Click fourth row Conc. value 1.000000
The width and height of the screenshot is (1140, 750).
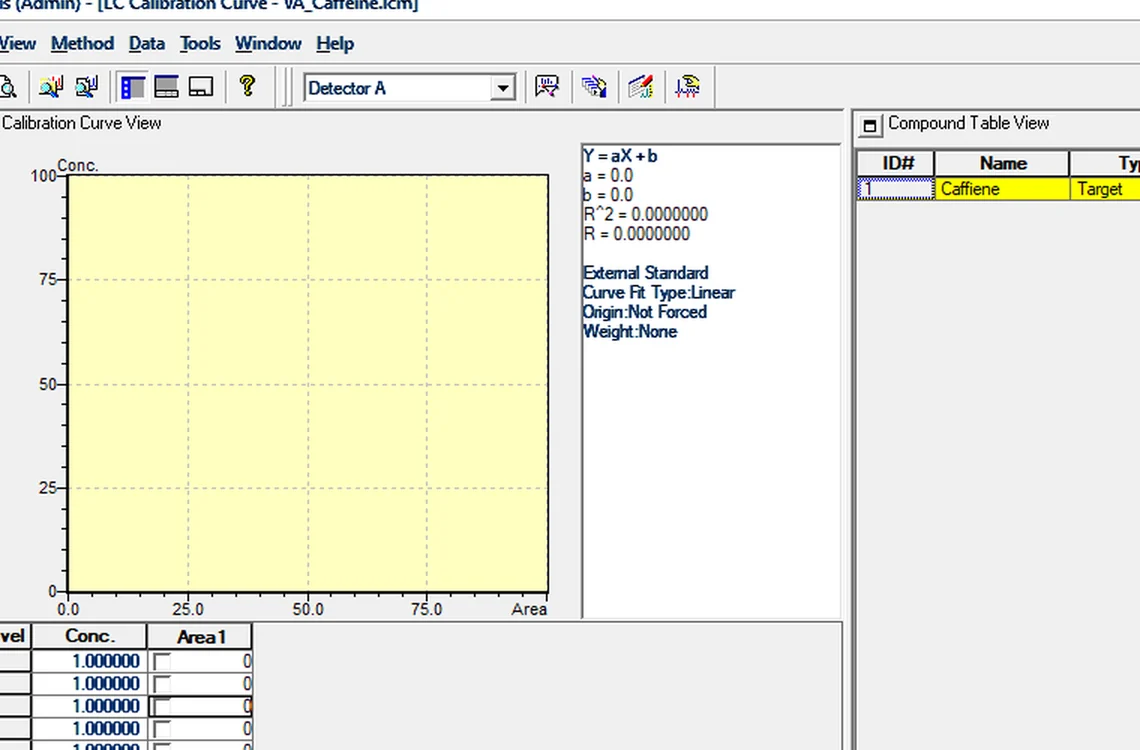point(89,729)
